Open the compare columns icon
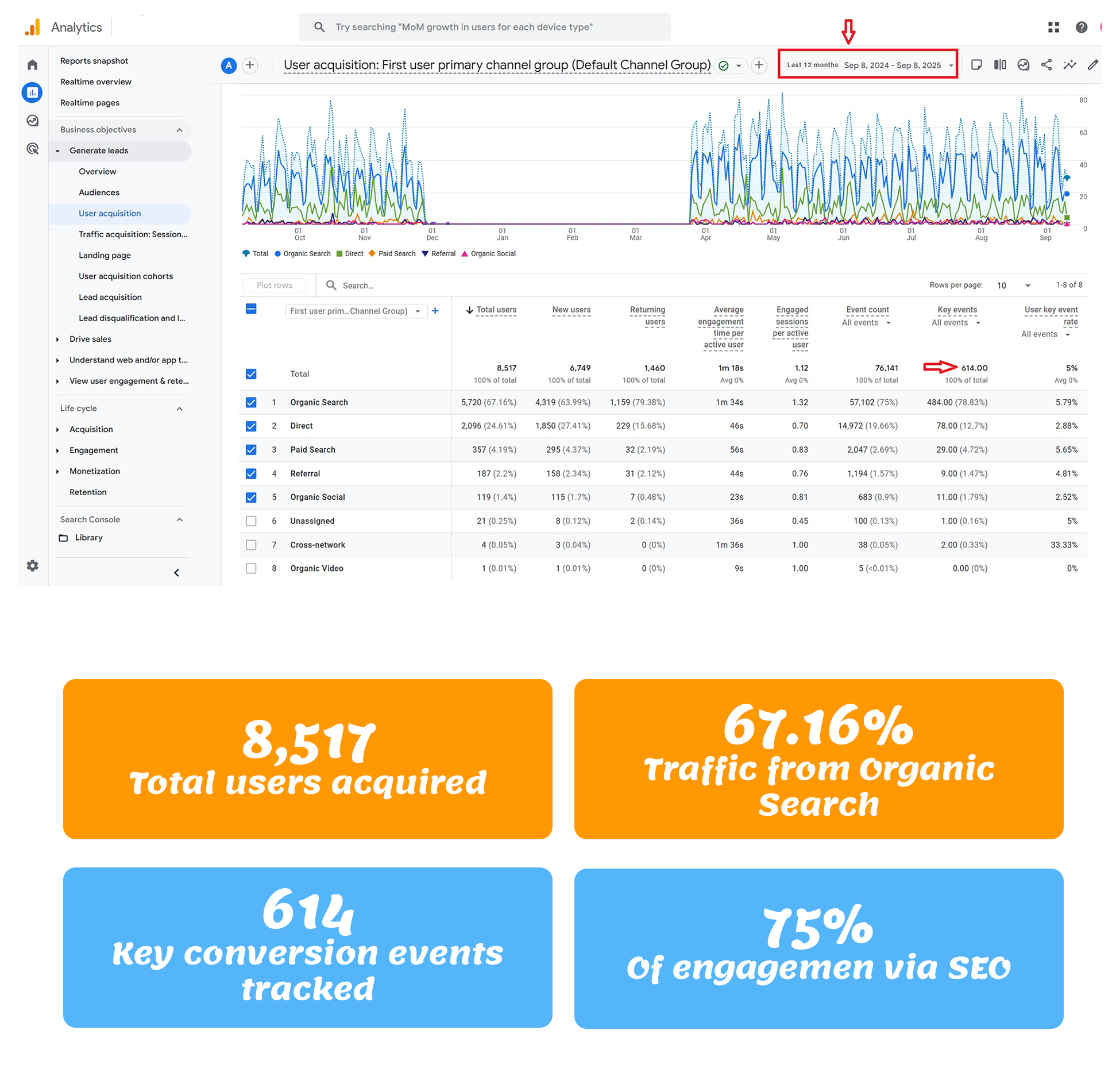The image size is (1120, 1084). [999, 65]
